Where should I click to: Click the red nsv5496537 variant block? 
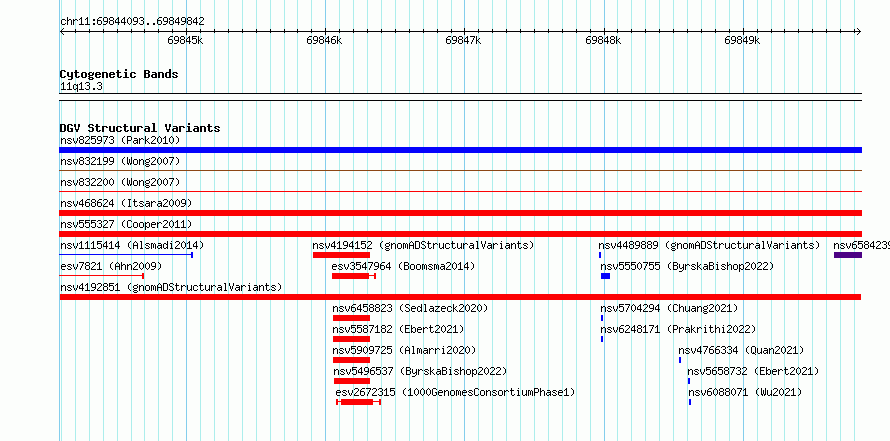tap(352, 381)
